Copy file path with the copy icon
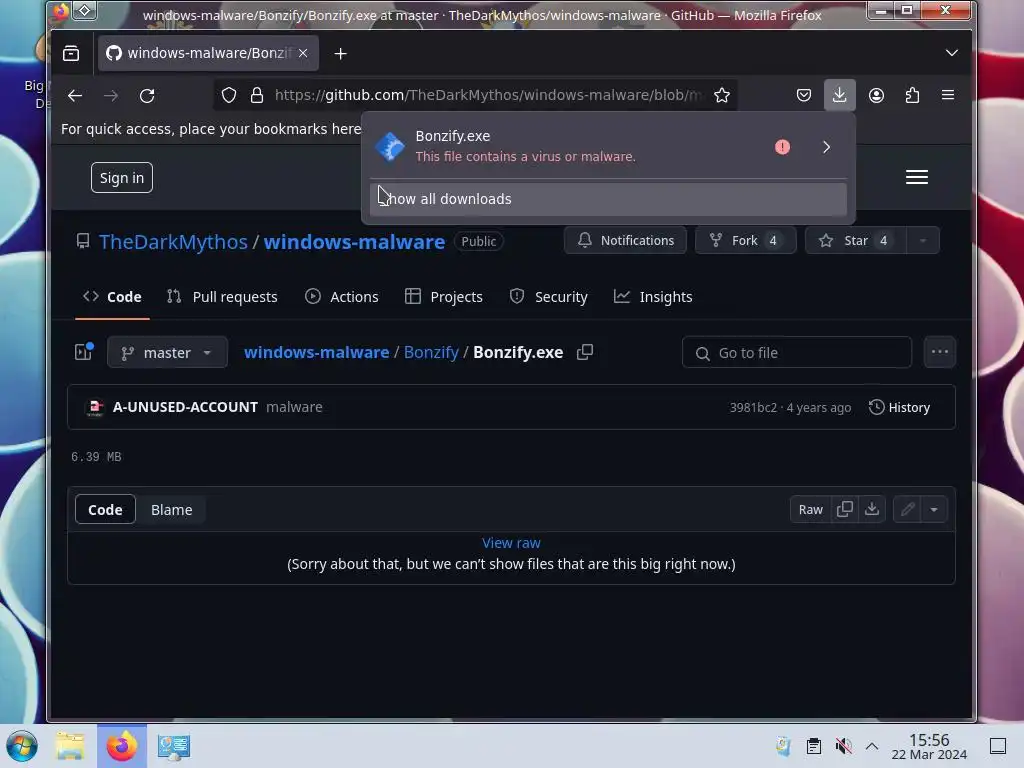This screenshot has width=1024, height=768. [585, 352]
